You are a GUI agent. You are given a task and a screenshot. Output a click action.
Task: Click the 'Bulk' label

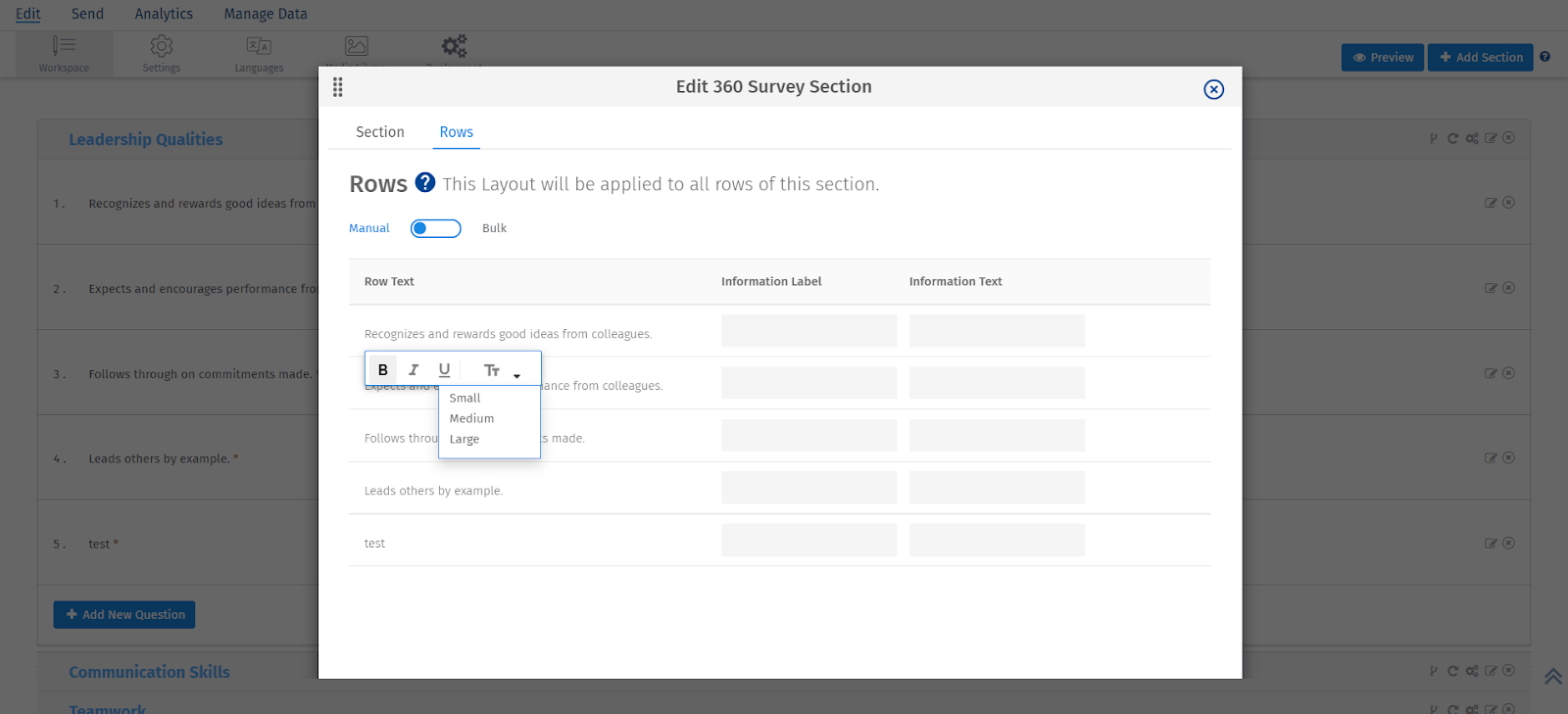494,228
